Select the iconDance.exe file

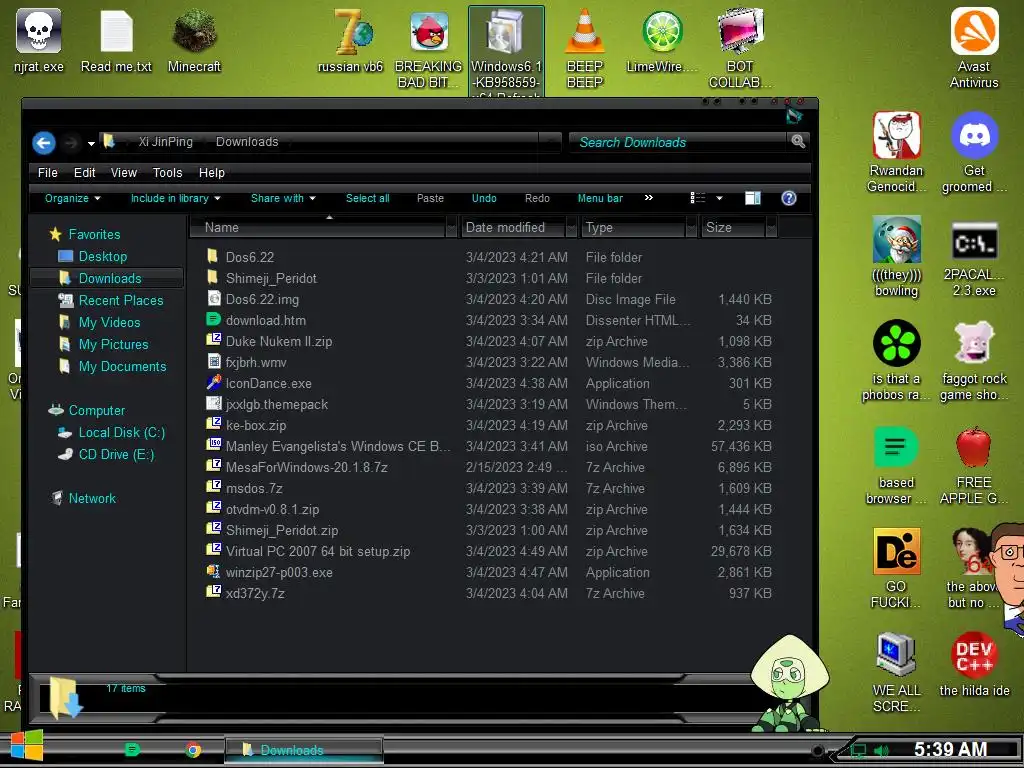(488, 383)
